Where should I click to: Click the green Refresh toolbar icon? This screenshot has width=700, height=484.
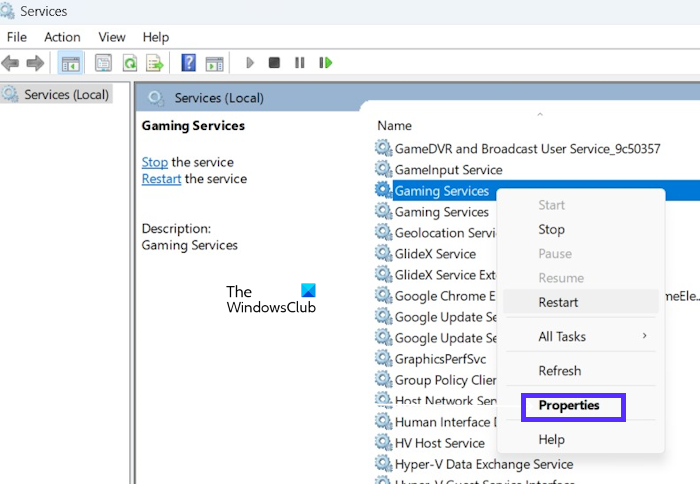(x=129, y=63)
